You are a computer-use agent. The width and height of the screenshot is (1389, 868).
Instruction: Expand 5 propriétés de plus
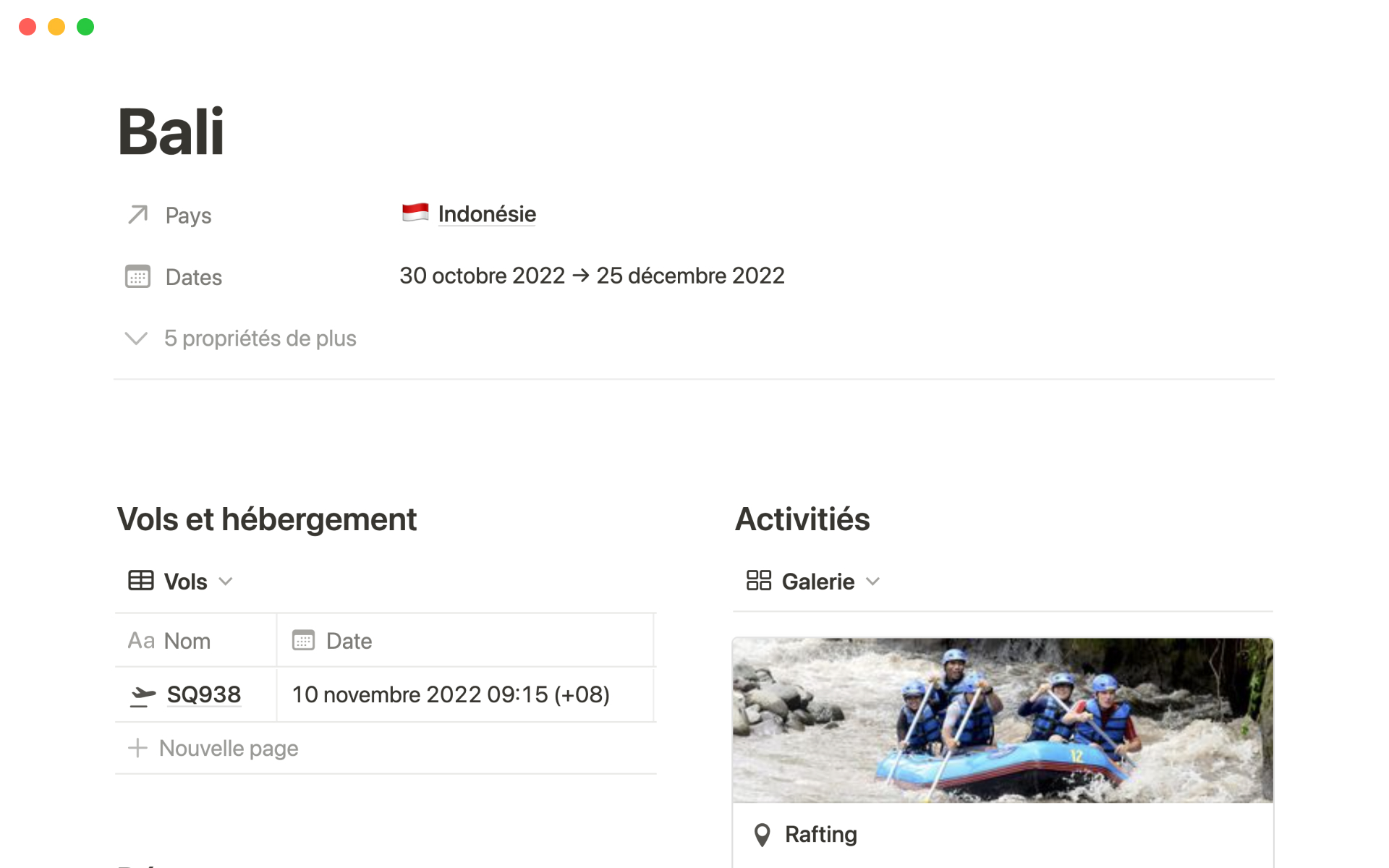[x=241, y=339]
